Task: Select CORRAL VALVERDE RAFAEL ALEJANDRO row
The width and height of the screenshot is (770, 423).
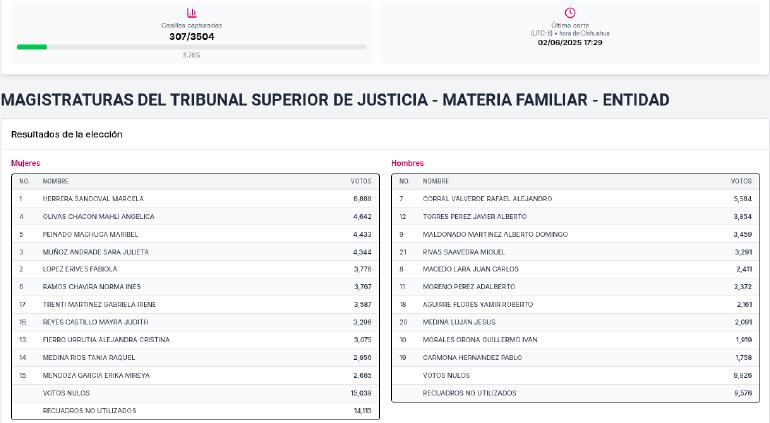Action: (576, 198)
